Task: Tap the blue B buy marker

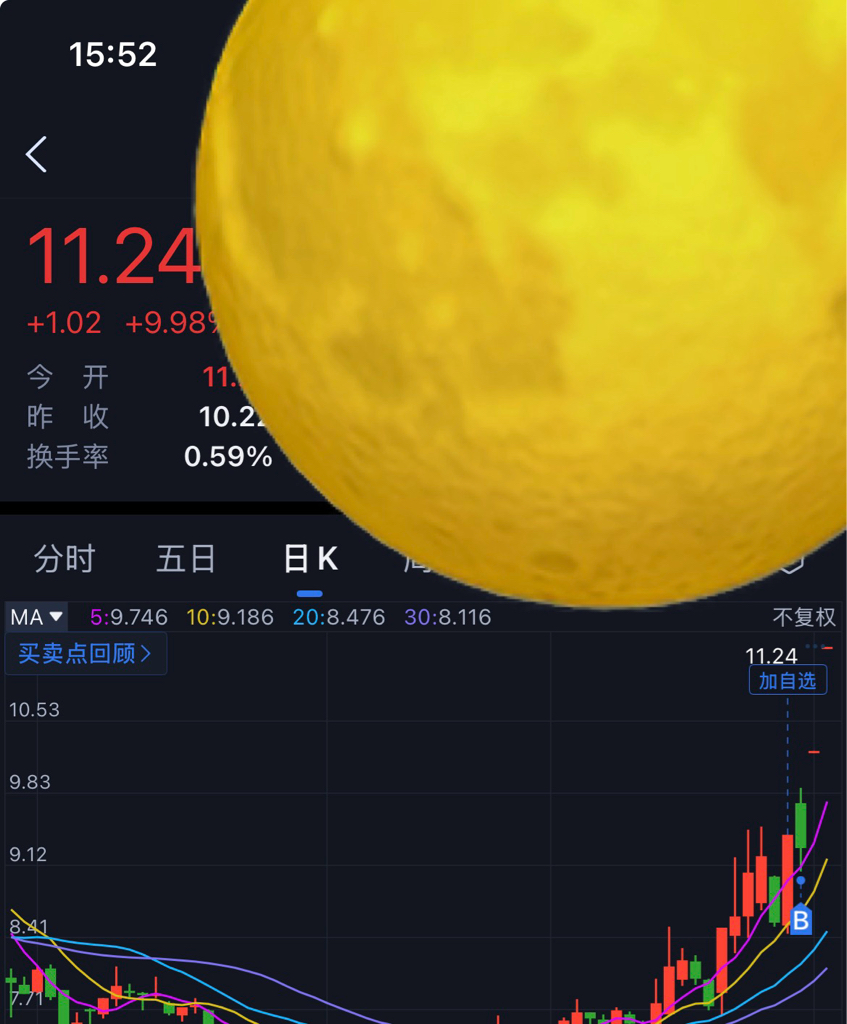Action: pos(801,920)
